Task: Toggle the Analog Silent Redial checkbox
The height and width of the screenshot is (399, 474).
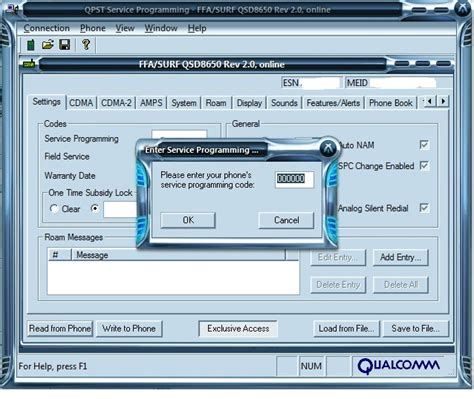Action: tap(424, 208)
